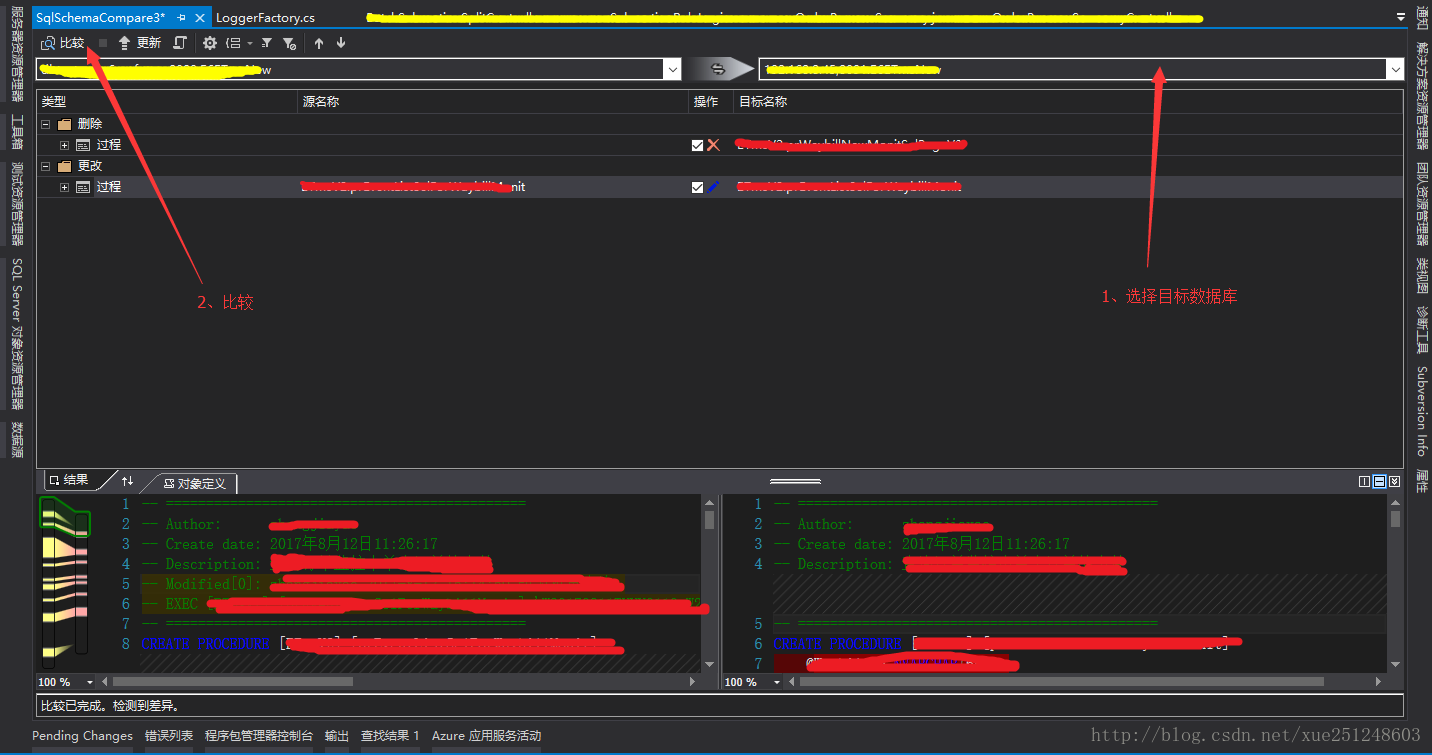Click the swap panes up-down arrows icon
The image size is (1432, 755).
pyautogui.click(x=127, y=481)
